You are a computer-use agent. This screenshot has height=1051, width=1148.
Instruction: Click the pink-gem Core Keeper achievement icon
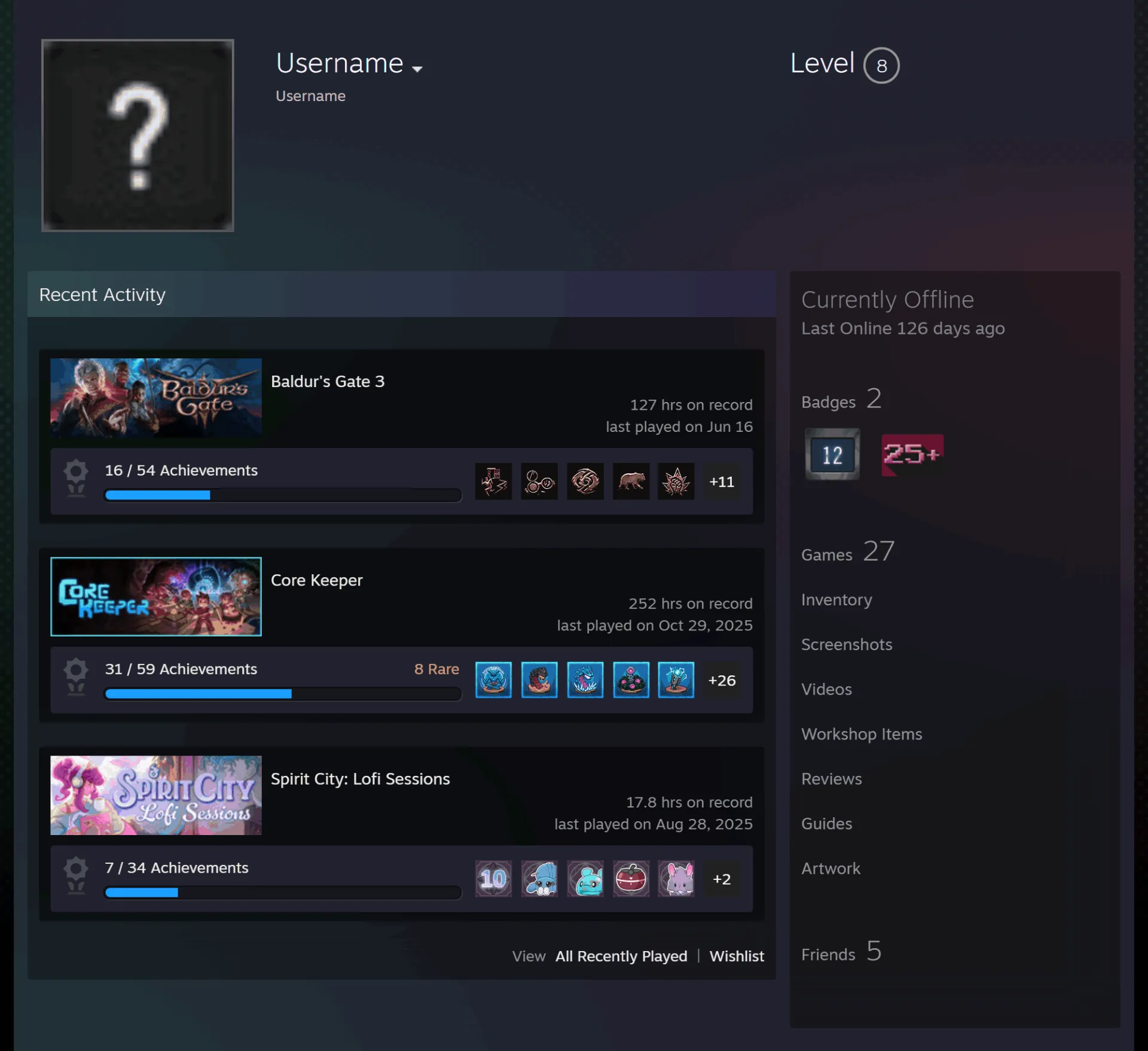pyautogui.click(x=631, y=680)
